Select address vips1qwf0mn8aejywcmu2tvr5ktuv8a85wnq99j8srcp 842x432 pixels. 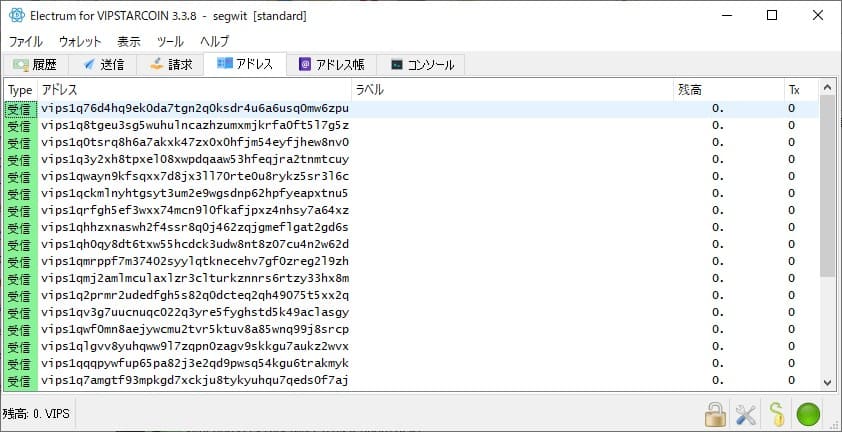[195, 329]
